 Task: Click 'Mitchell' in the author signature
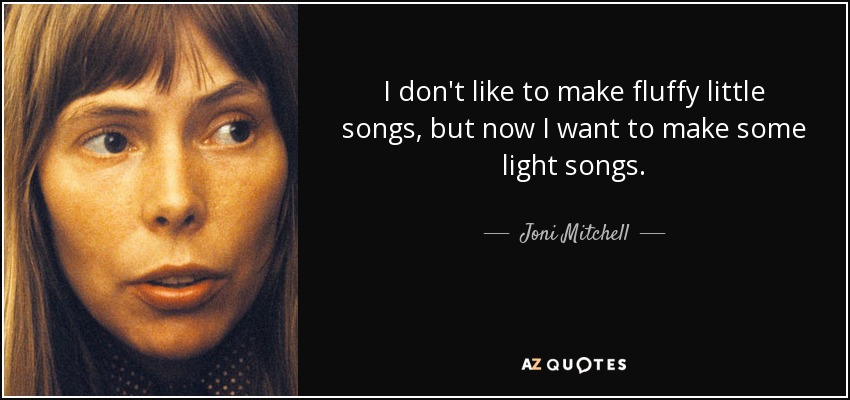[x=593, y=235]
